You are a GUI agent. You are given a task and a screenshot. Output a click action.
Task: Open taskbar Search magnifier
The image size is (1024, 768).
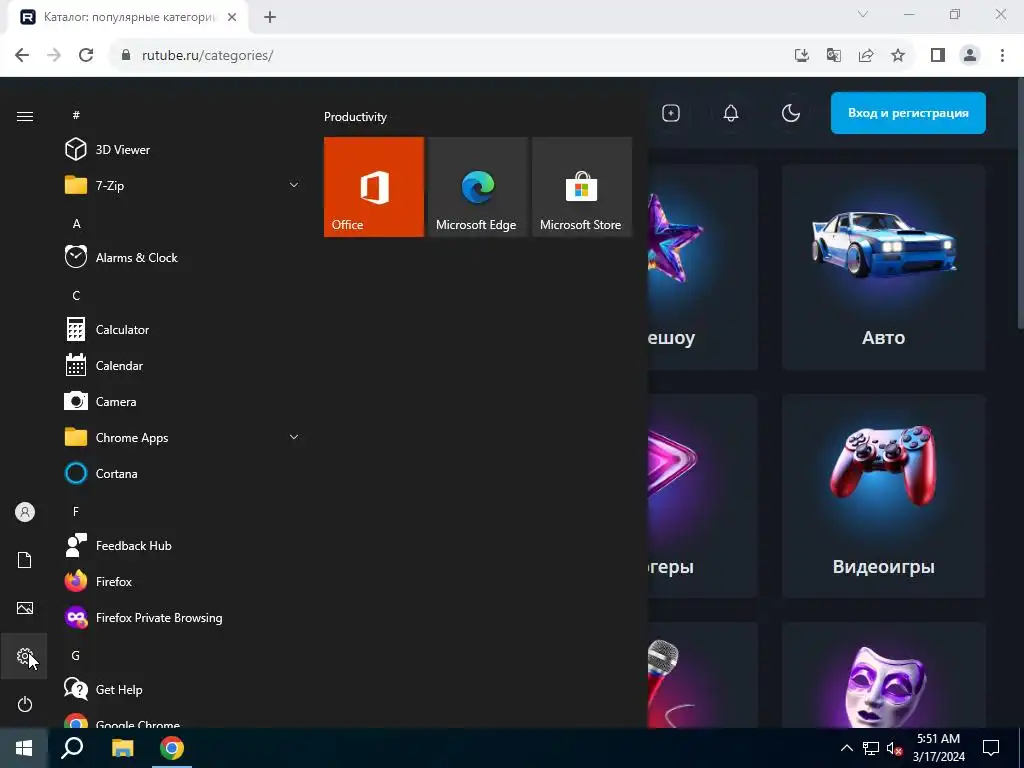(x=72, y=748)
